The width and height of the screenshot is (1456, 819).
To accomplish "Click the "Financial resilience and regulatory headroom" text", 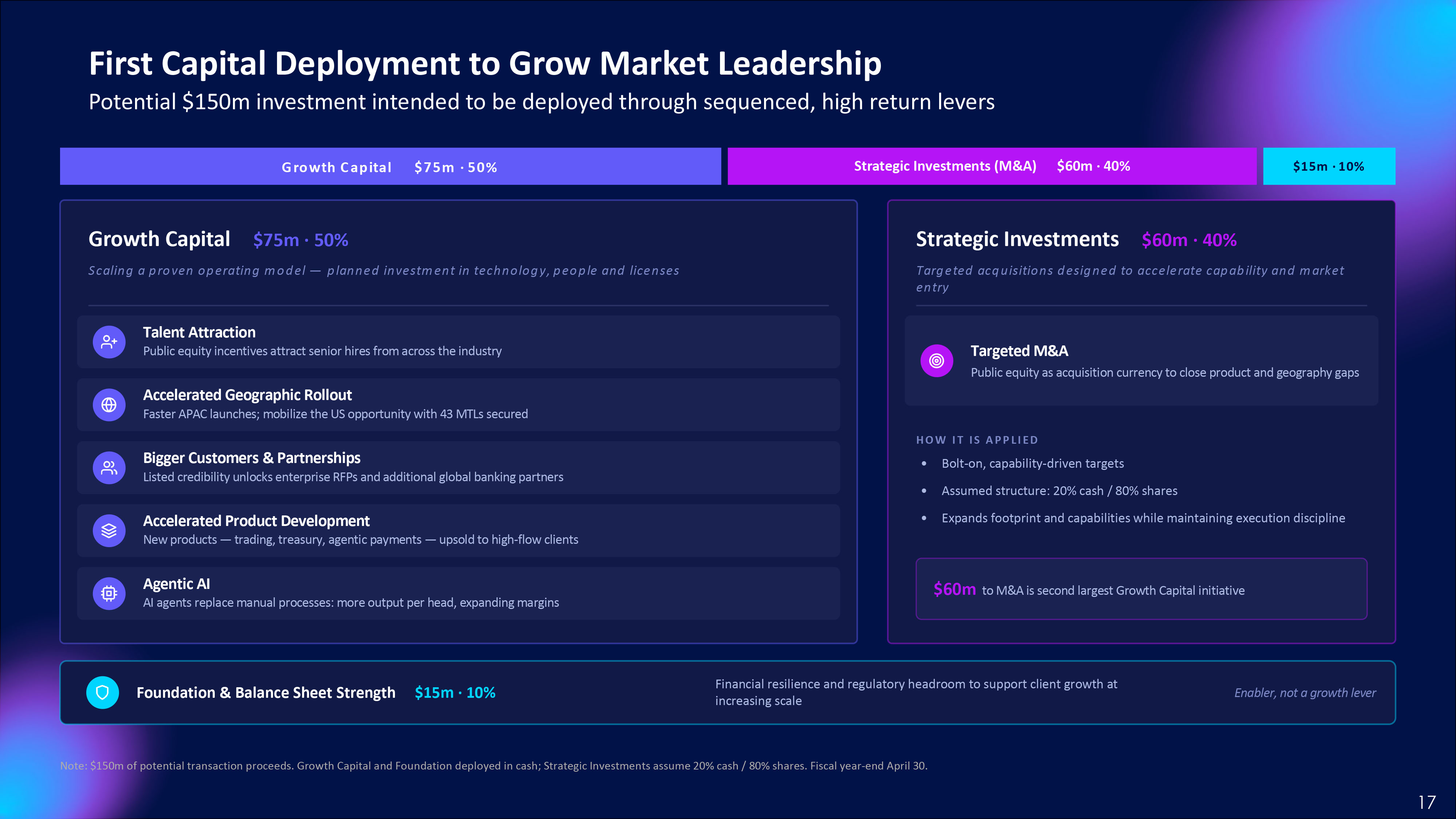I will [x=916, y=692].
